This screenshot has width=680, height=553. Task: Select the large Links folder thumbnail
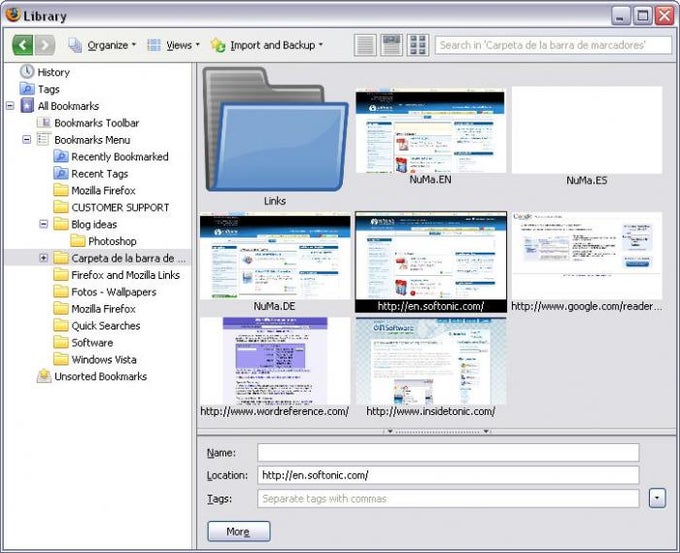click(275, 129)
